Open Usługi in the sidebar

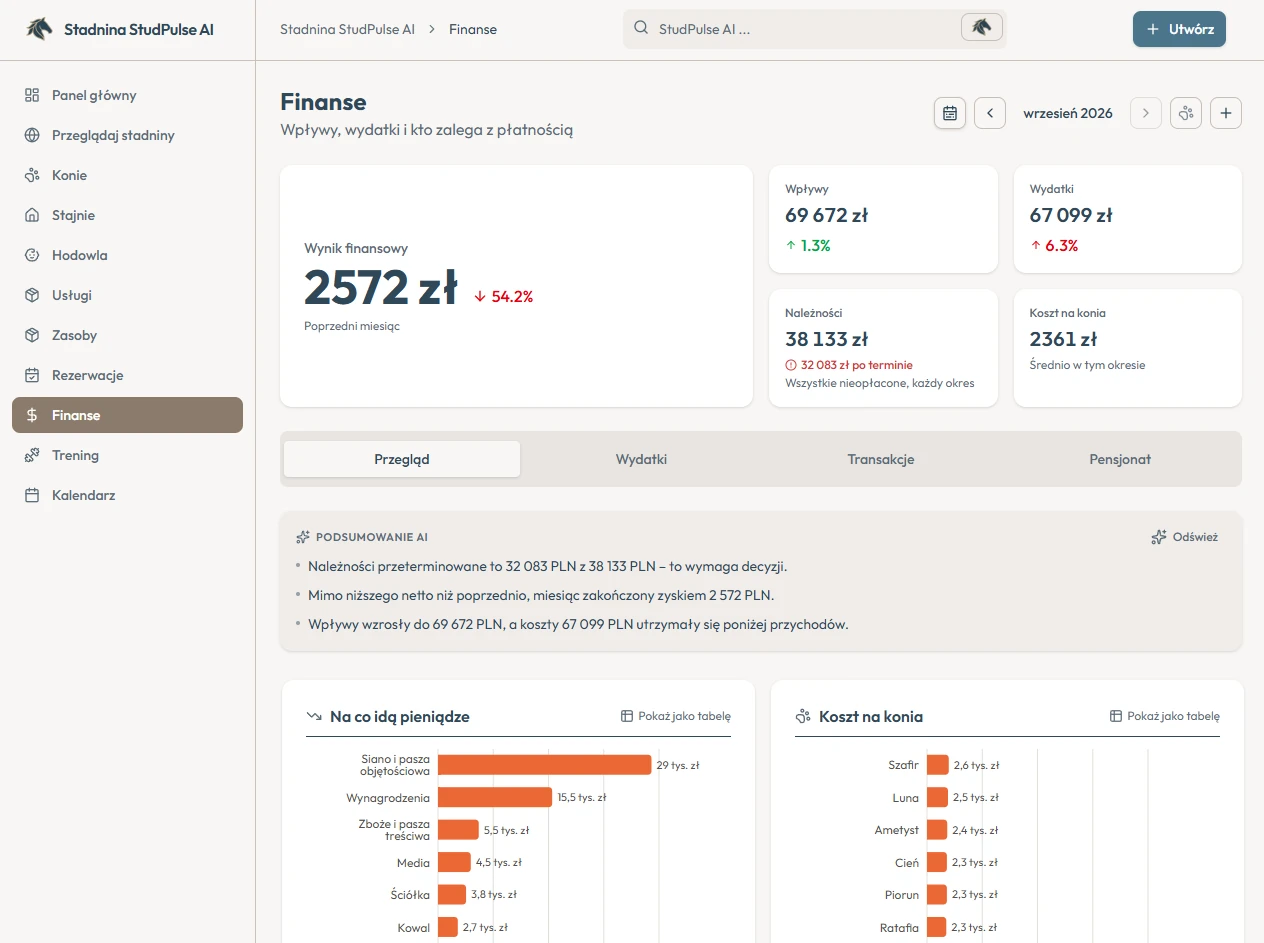pyautogui.click(x=127, y=295)
